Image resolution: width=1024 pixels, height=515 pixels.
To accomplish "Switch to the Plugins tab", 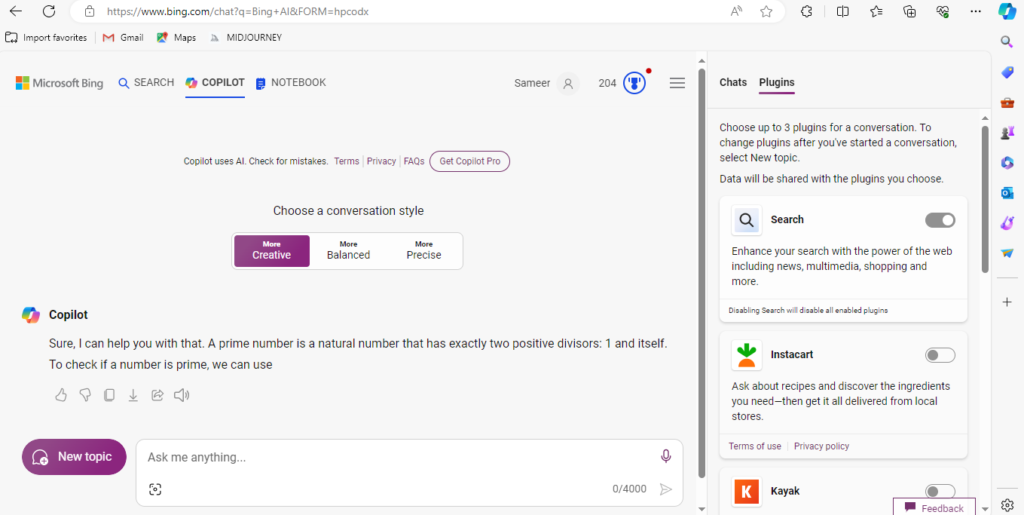I will point(776,82).
